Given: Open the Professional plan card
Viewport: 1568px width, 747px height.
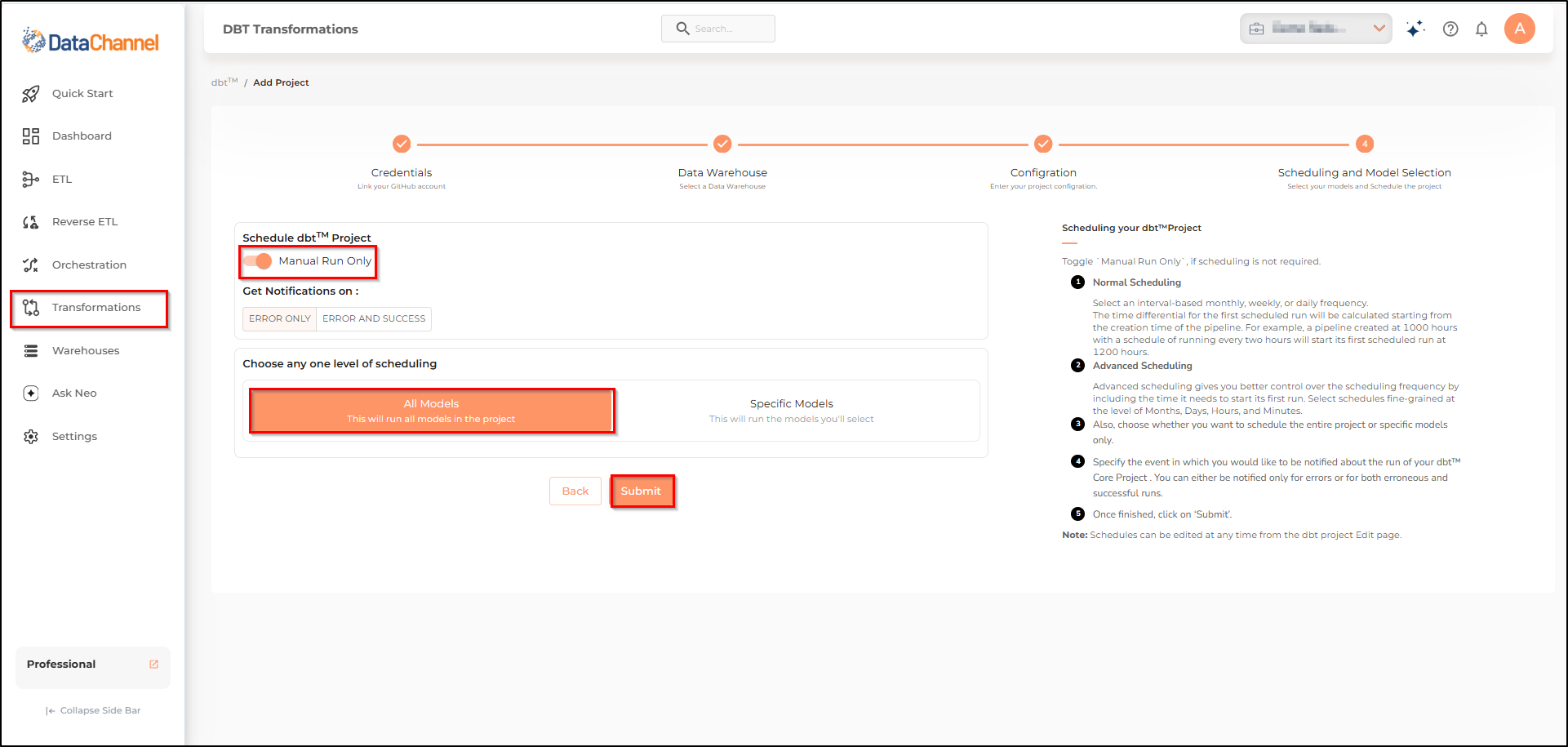Looking at the screenshot, I should pos(93,667).
